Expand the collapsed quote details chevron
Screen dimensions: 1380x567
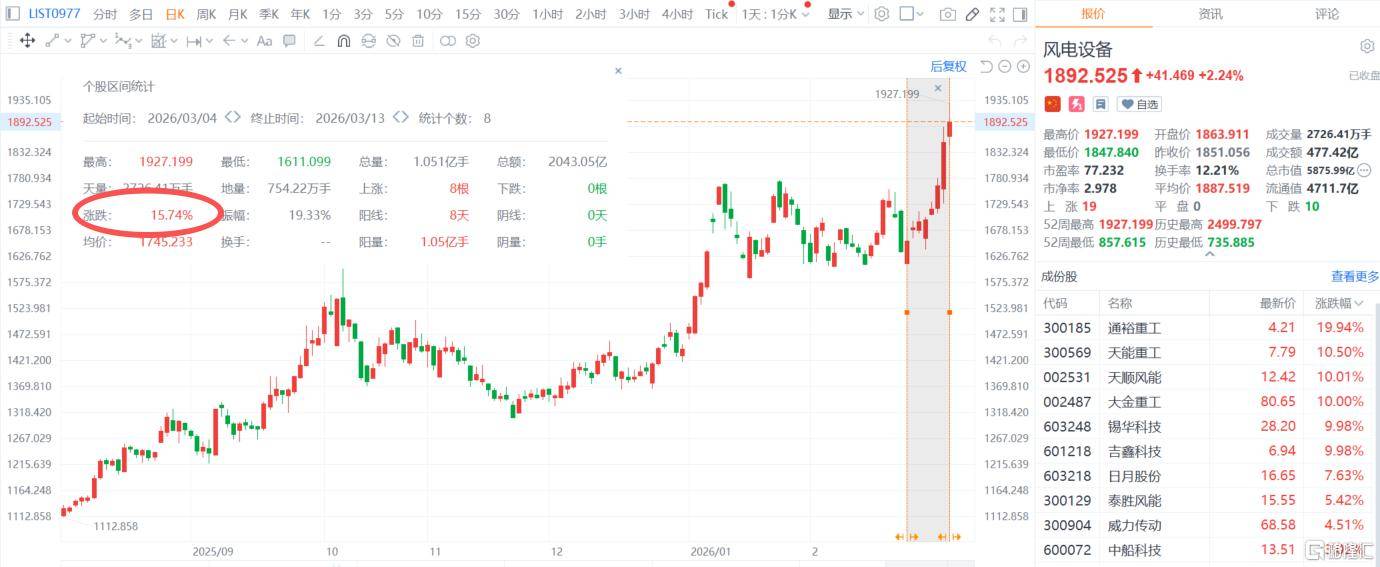[1208, 254]
